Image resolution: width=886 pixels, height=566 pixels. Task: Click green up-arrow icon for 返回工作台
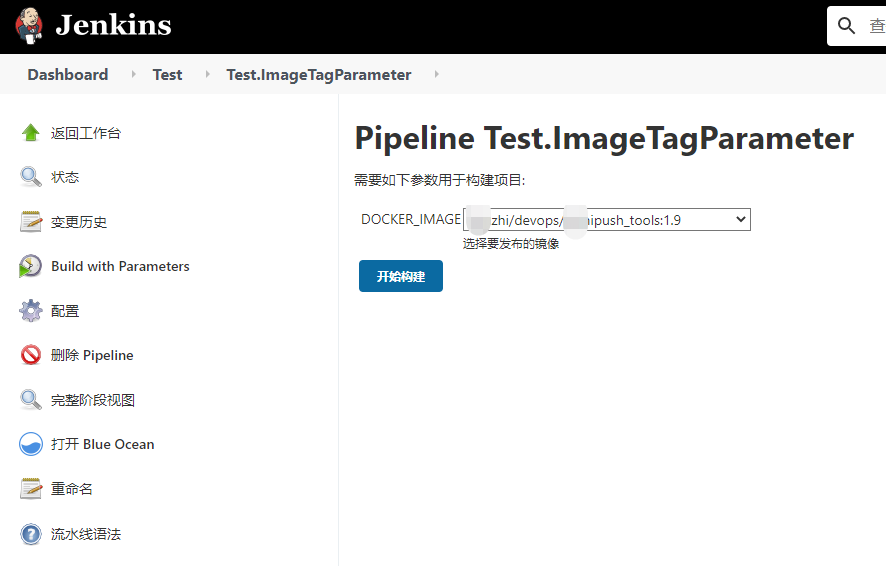pos(31,133)
